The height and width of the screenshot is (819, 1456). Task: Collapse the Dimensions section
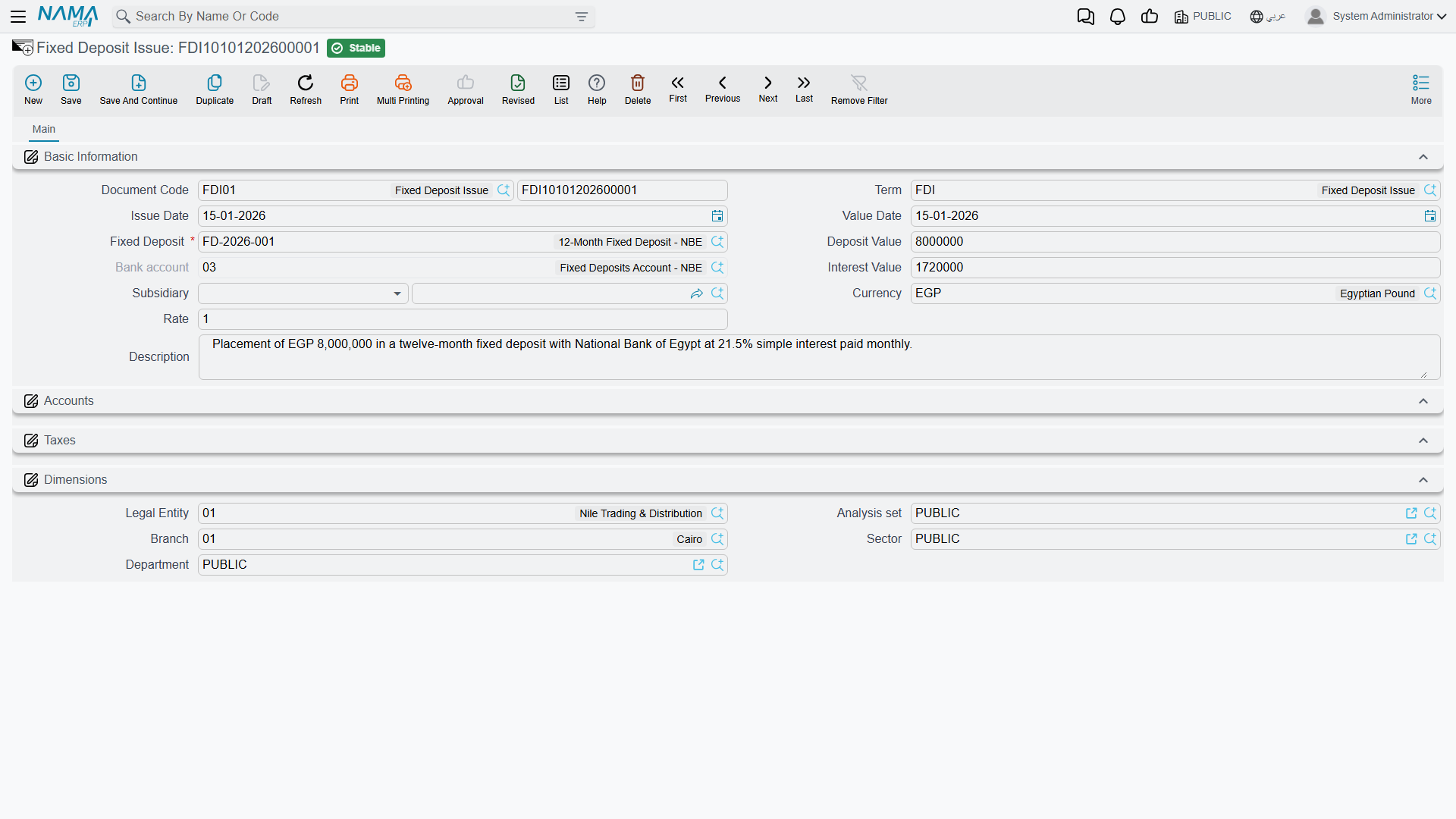(x=1423, y=480)
